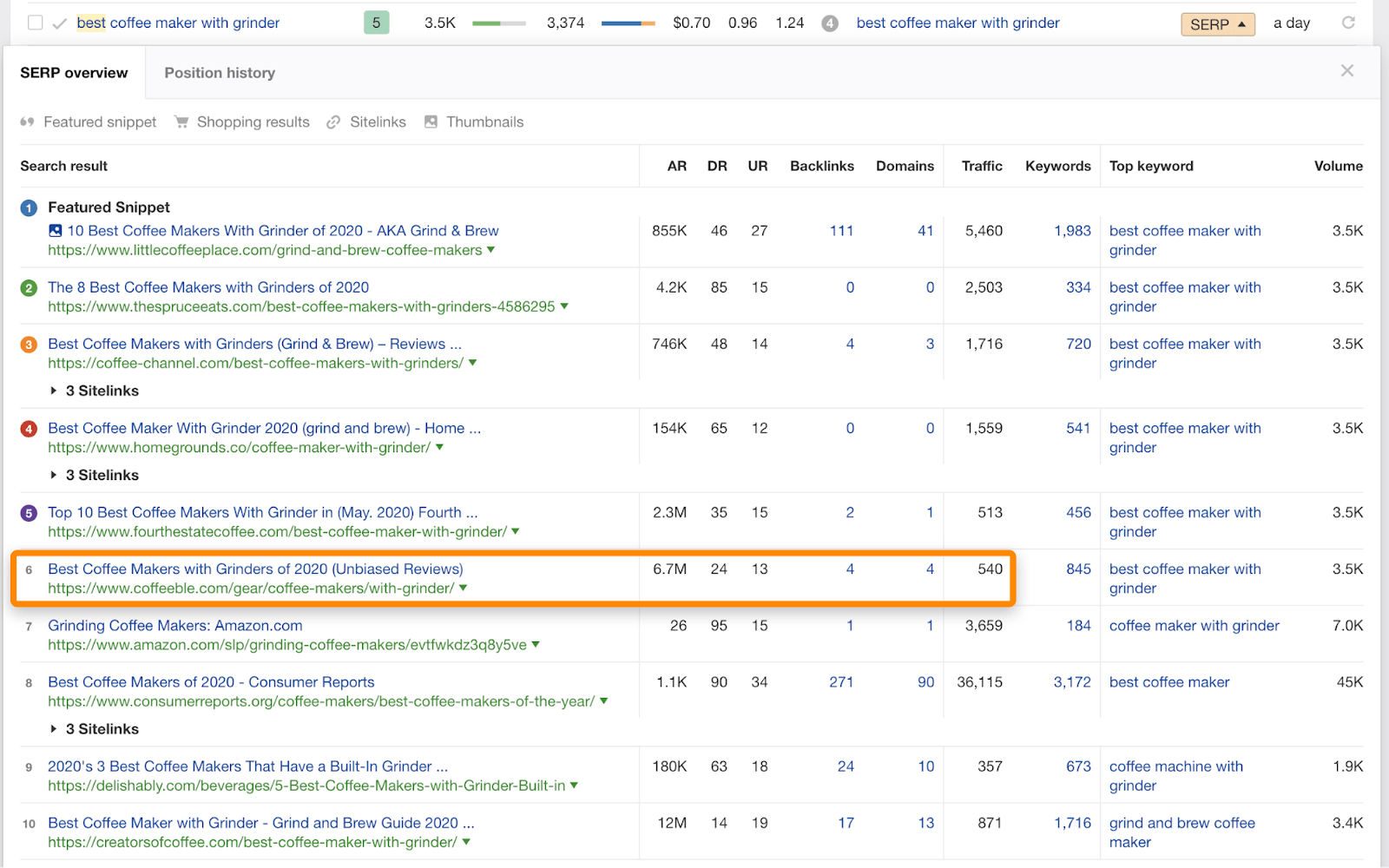This screenshot has width=1389, height=868.
Task: Click the search volume trend bar
Action: (499, 23)
